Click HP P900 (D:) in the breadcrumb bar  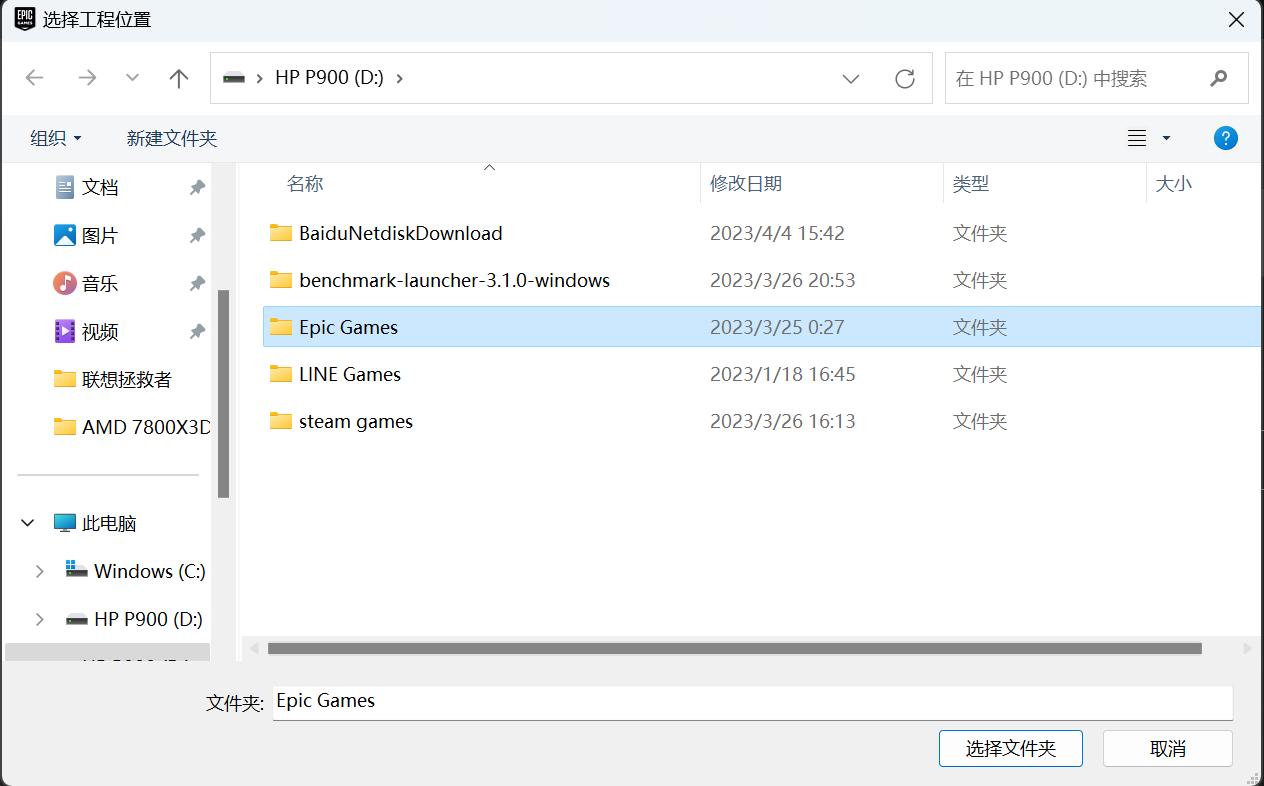pos(330,77)
